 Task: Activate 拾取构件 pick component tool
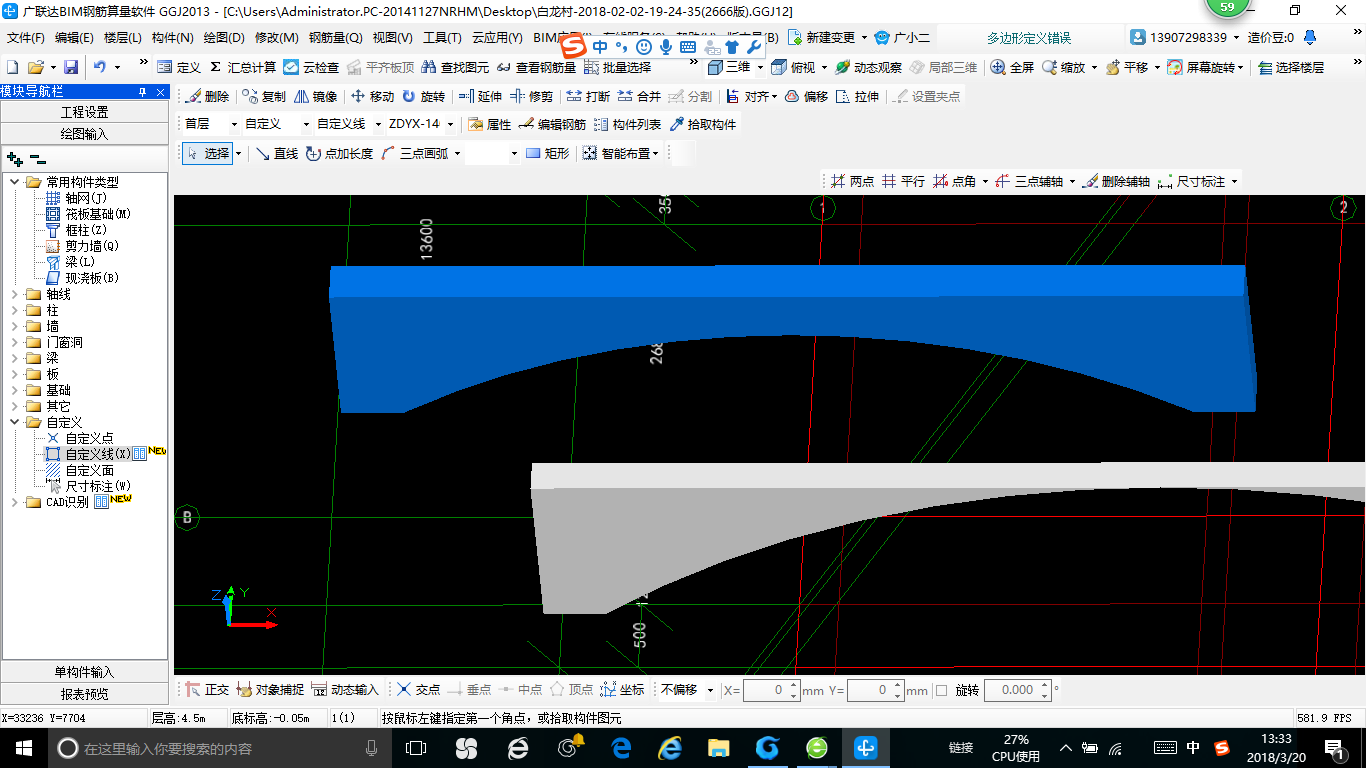pos(702,124)
